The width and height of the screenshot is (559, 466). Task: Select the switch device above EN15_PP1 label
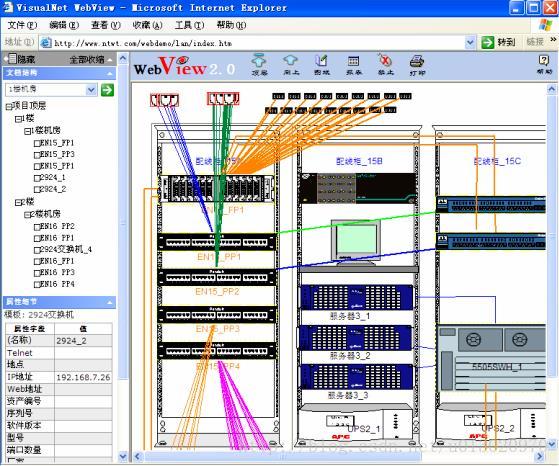216,241
